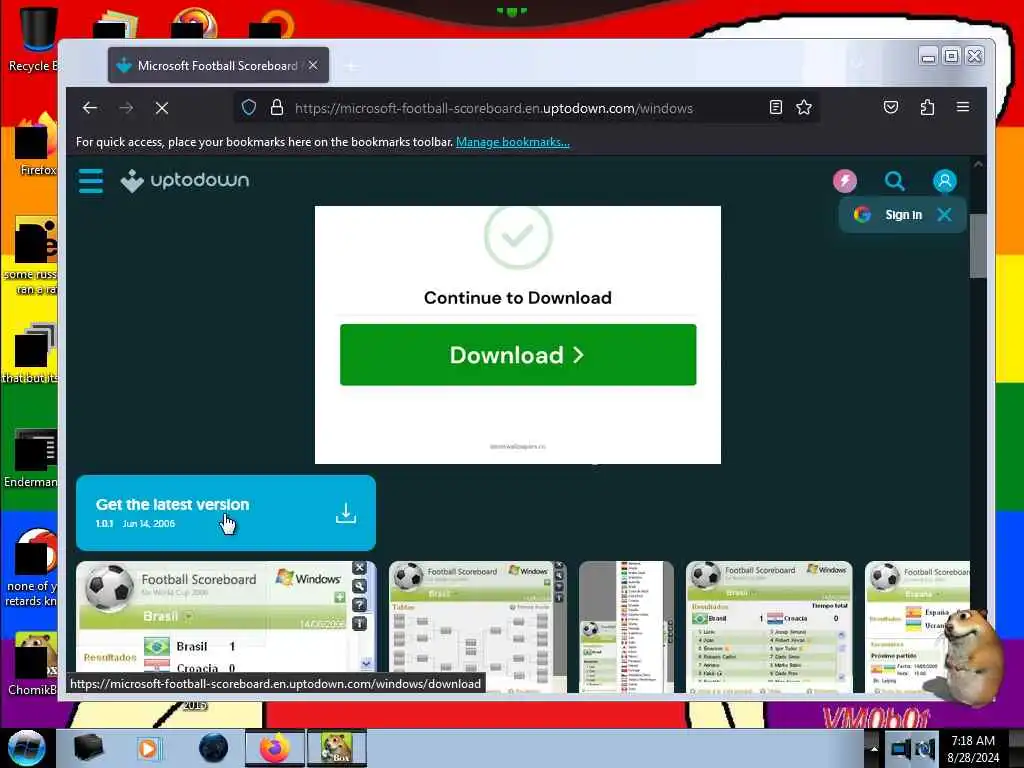The height and width of the screenshot is (768, 1024).
Task: Open the Recycle Bin desktop icon
Action: pyautogui.click(x=34, y=39)
